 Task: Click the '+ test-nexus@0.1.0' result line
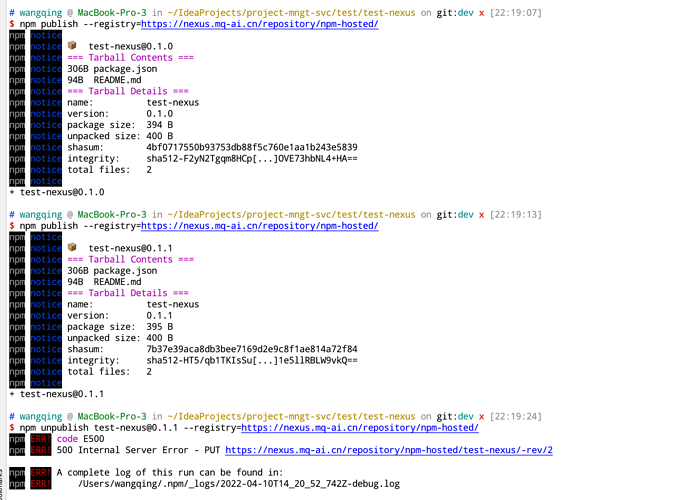(57, 192)
